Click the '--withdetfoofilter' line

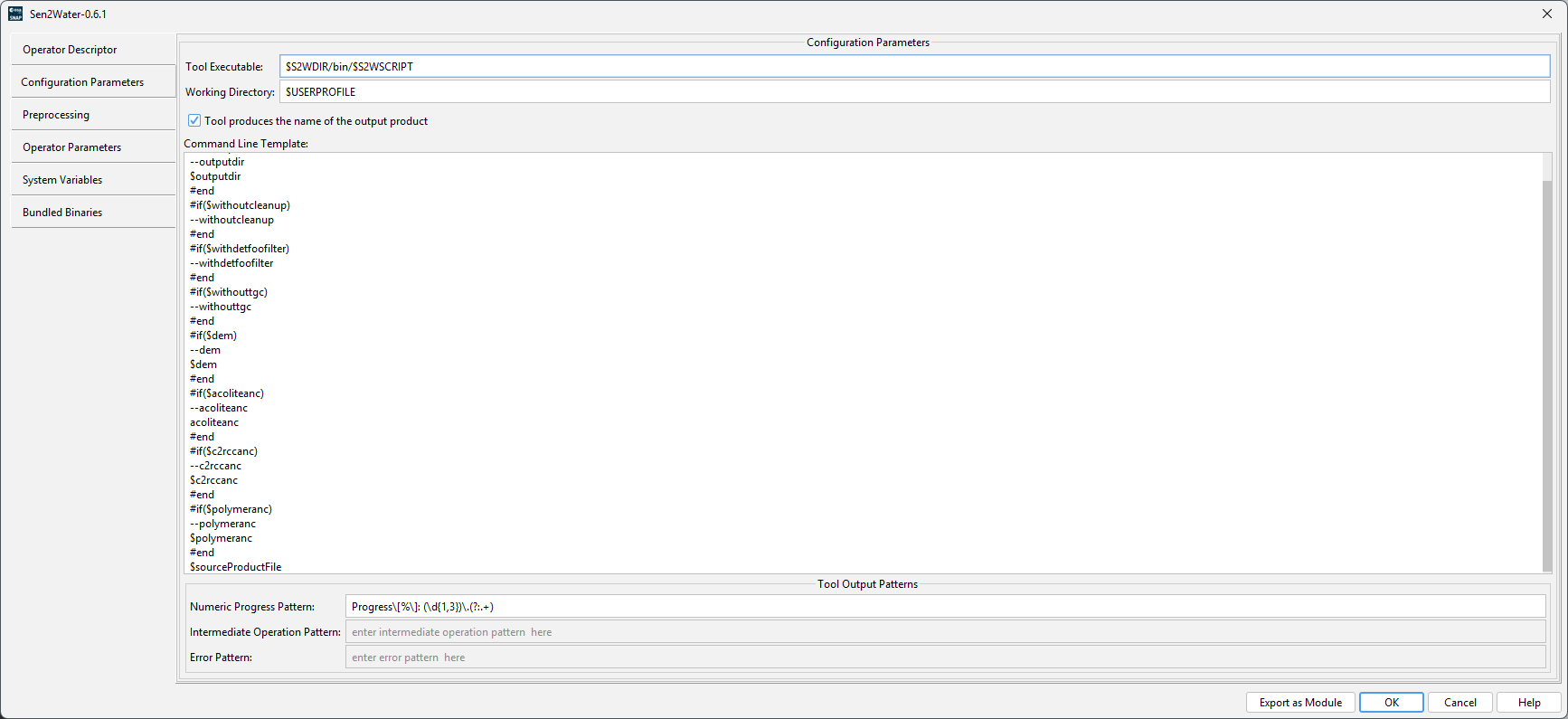click(231, 263)
